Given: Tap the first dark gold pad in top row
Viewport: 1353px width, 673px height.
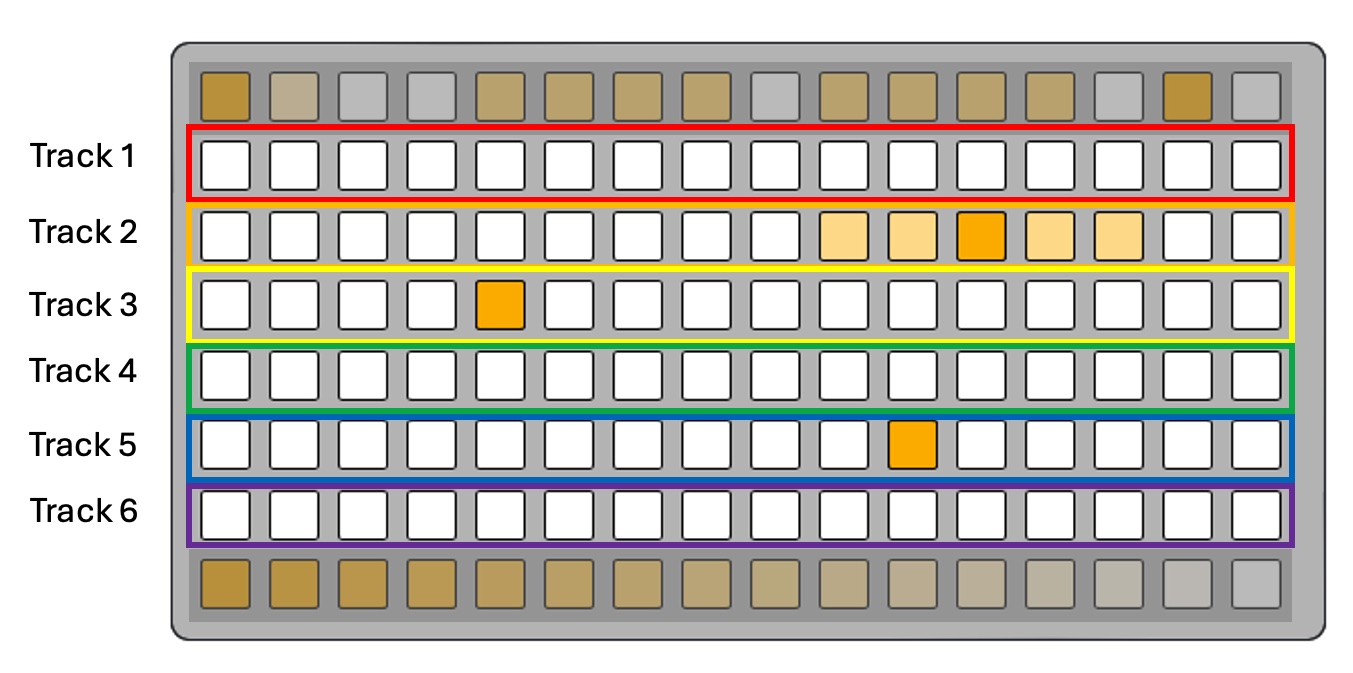Looking at the screenshot, I should pos(225,96).
